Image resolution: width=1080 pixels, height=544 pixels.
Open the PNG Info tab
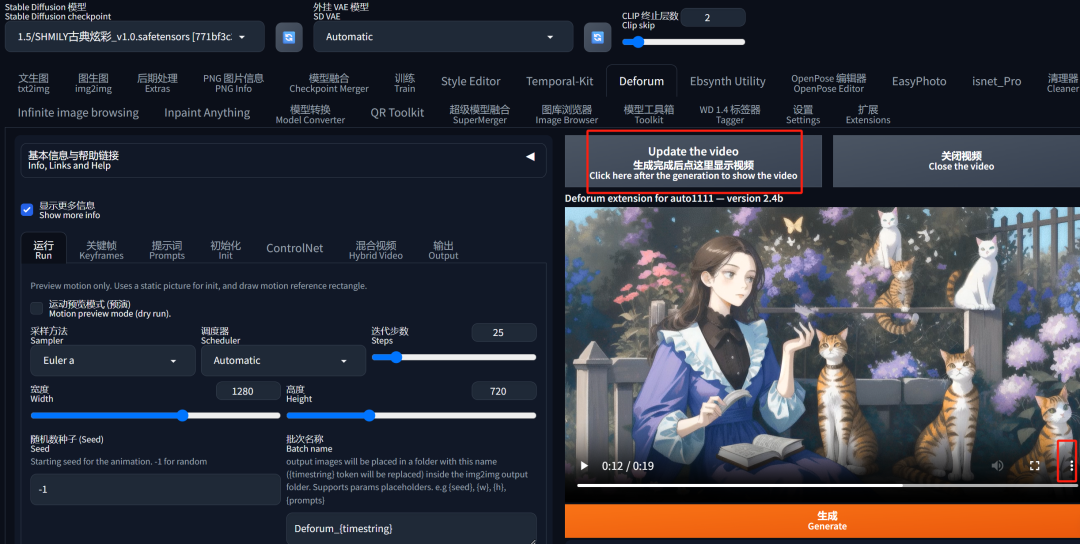coord(233,83)
